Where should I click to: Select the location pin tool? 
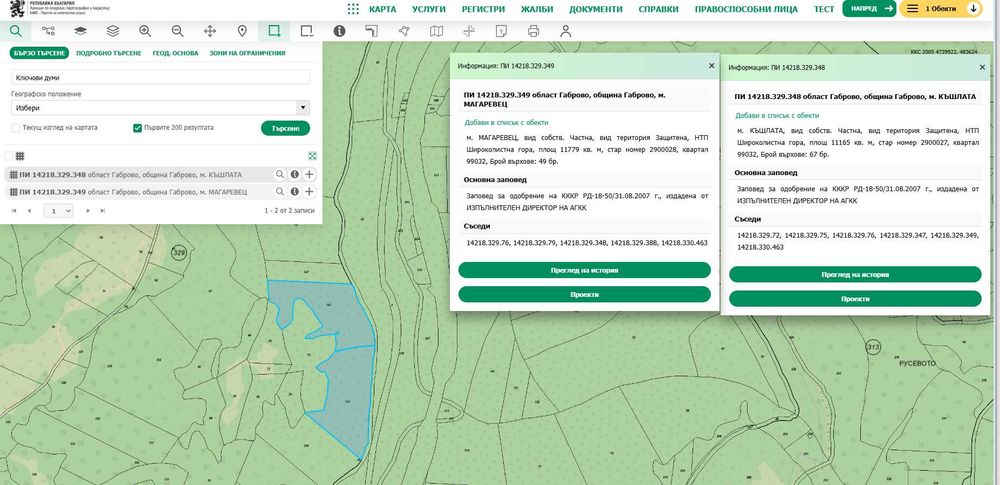[x=242, y=31]
